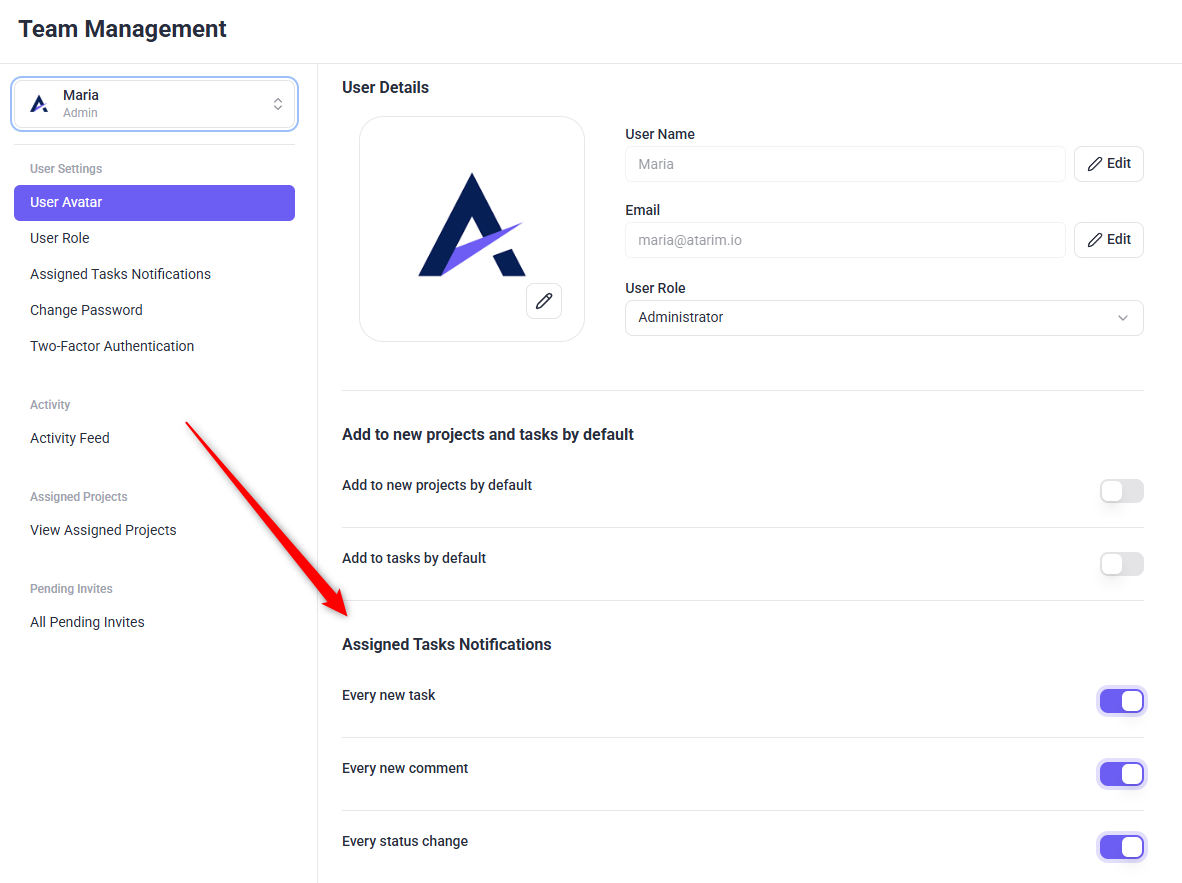Go to User Role sidebar item

click(60, 238)
